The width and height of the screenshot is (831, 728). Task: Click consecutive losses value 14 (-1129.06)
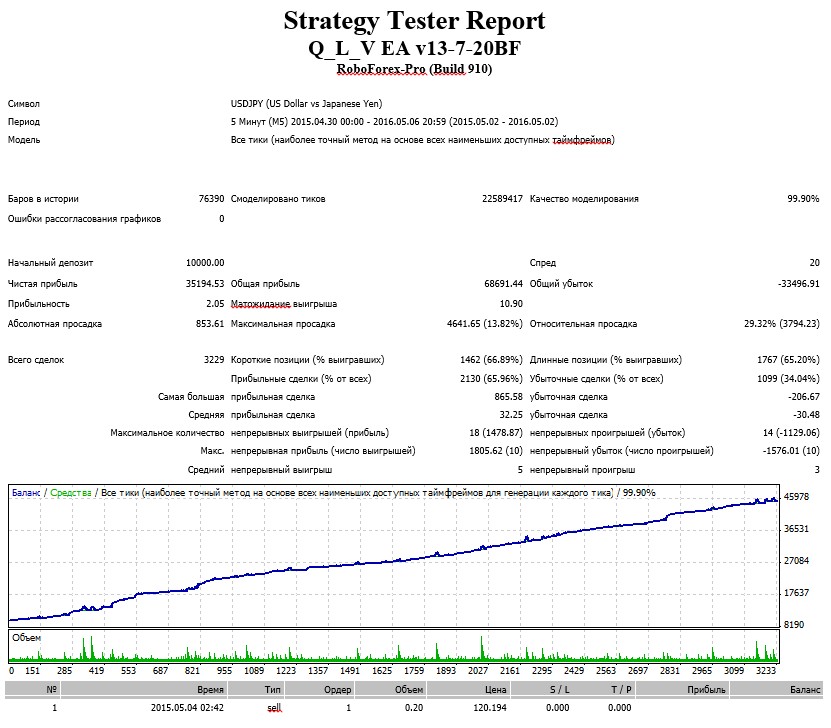791,433
